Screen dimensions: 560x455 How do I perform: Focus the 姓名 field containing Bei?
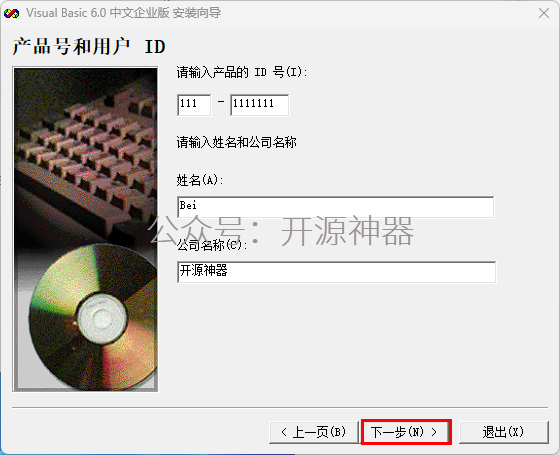[x=335, y=207]
